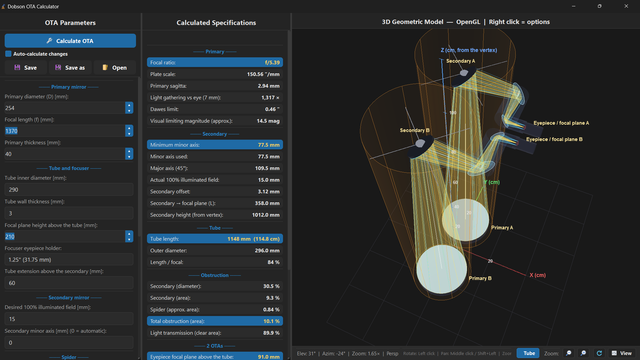Image resolution: width=640 pixels, height=360 pixels.
Task: Select Secondary (area) obstruction row
Action: [215, 298]
